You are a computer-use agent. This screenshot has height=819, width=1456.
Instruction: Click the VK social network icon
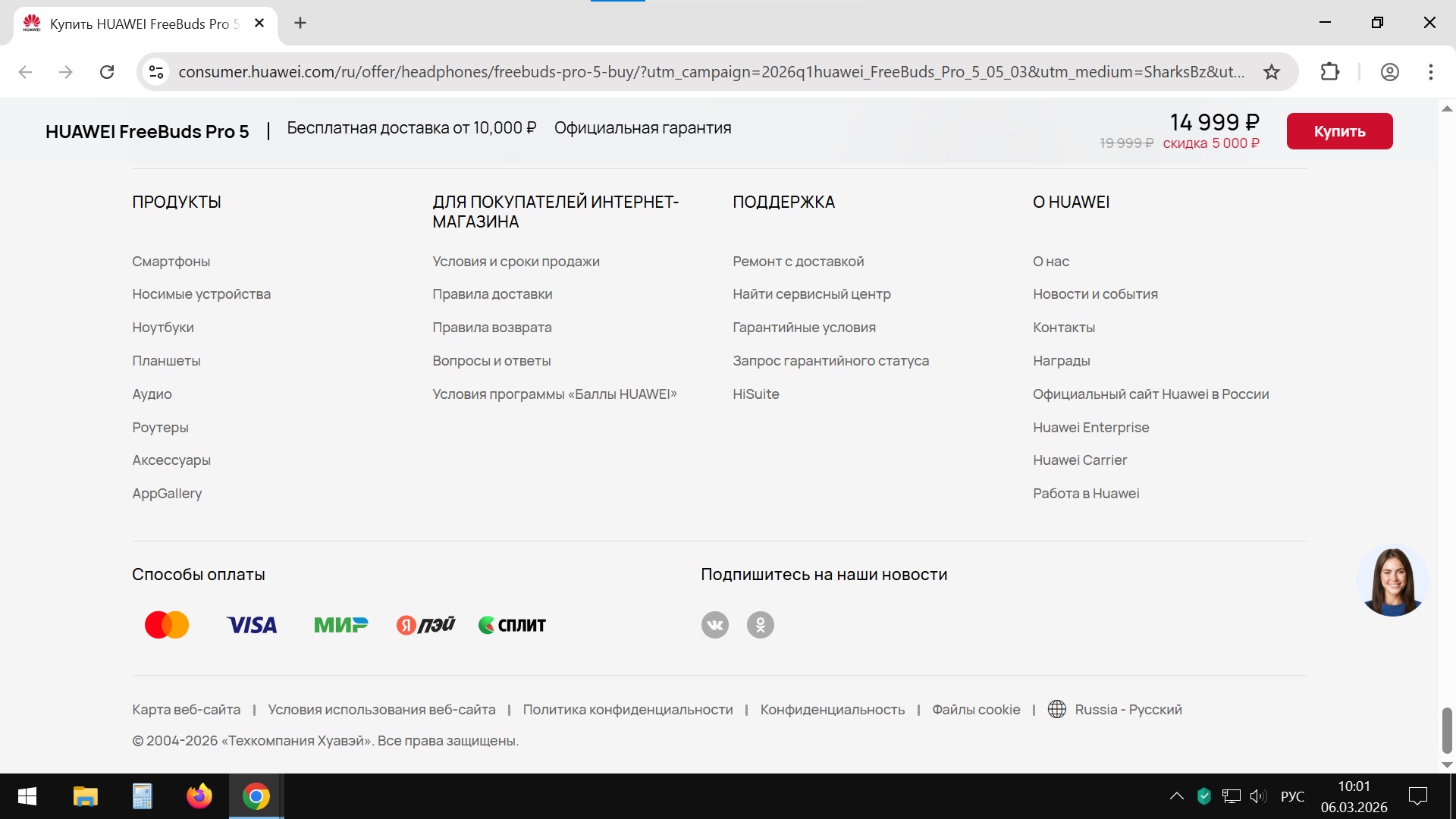pos(714,625)
